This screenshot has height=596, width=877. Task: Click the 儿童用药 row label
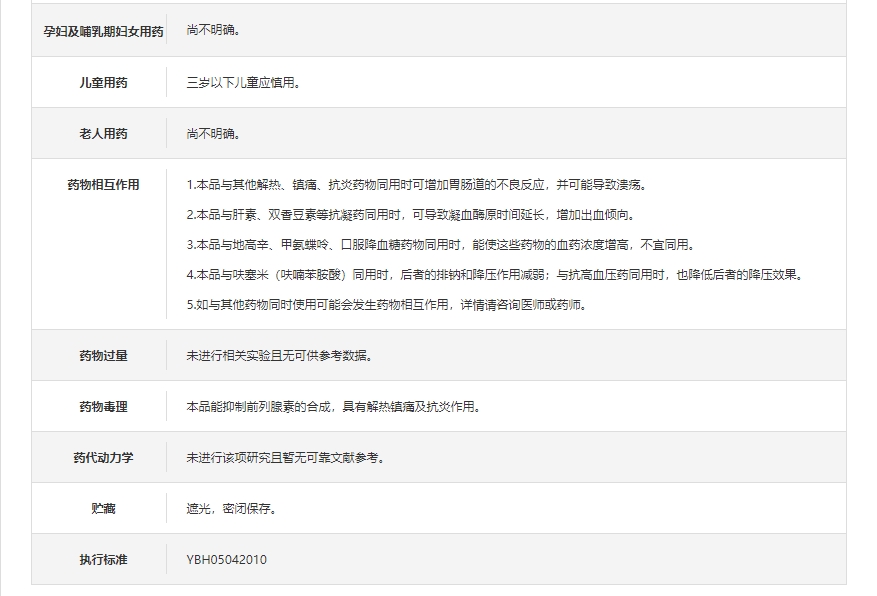103,82
